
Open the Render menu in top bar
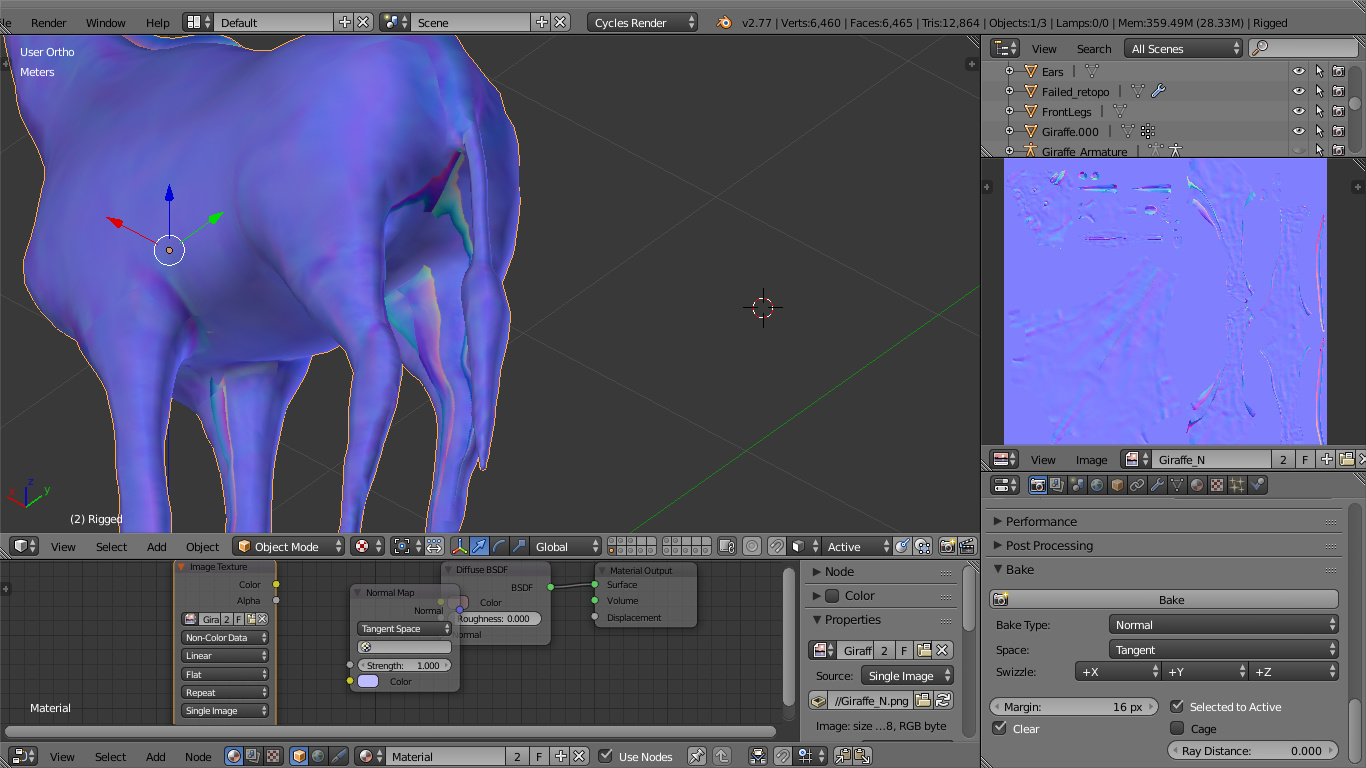pos(49,22)
